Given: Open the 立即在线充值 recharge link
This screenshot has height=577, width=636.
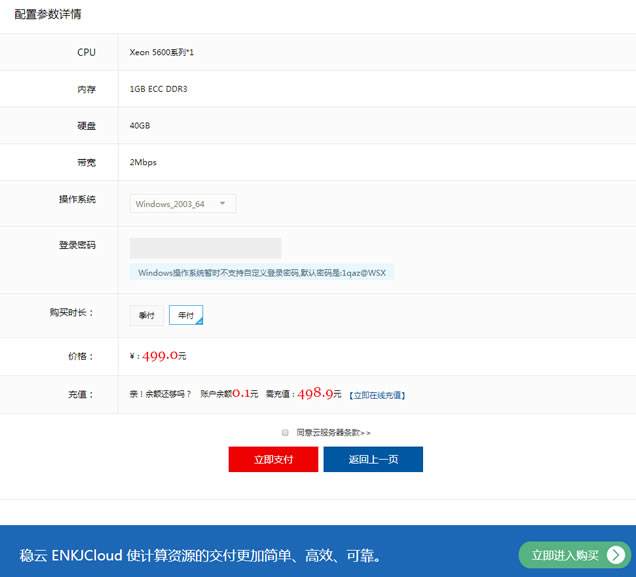Looking at the screenshot, I should [x=377, y=395].
